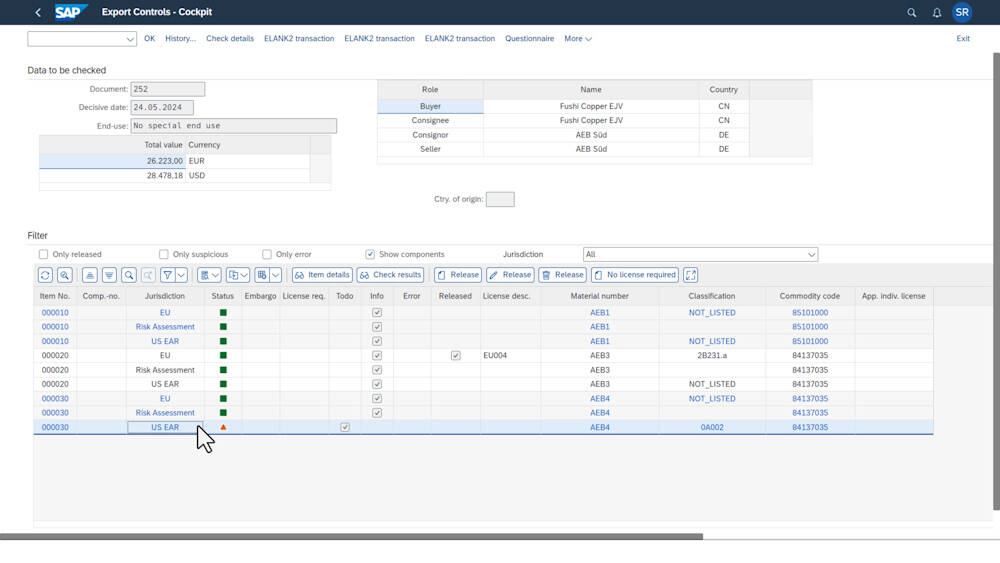This screenshot has width=1000, height=563.
Task: Open the Questionnaire menu item
Action: [529, 39]
